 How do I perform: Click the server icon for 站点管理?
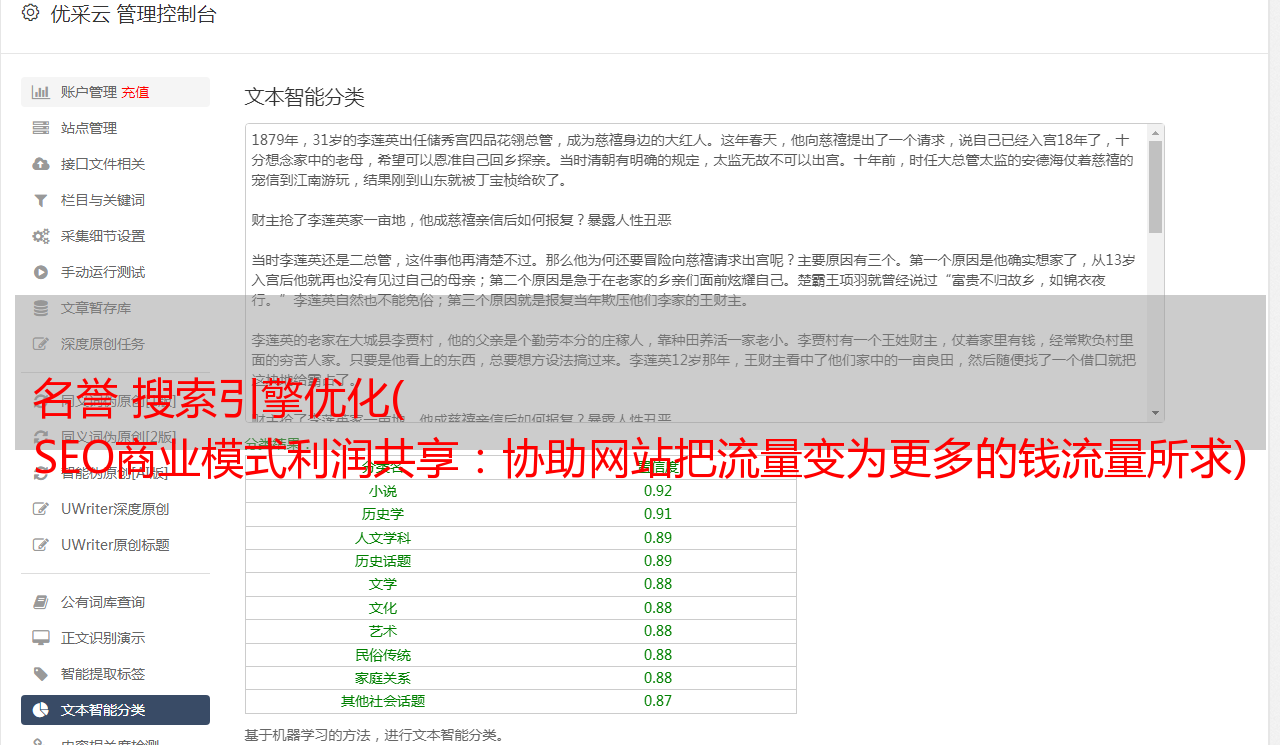[x=40, y=128]
